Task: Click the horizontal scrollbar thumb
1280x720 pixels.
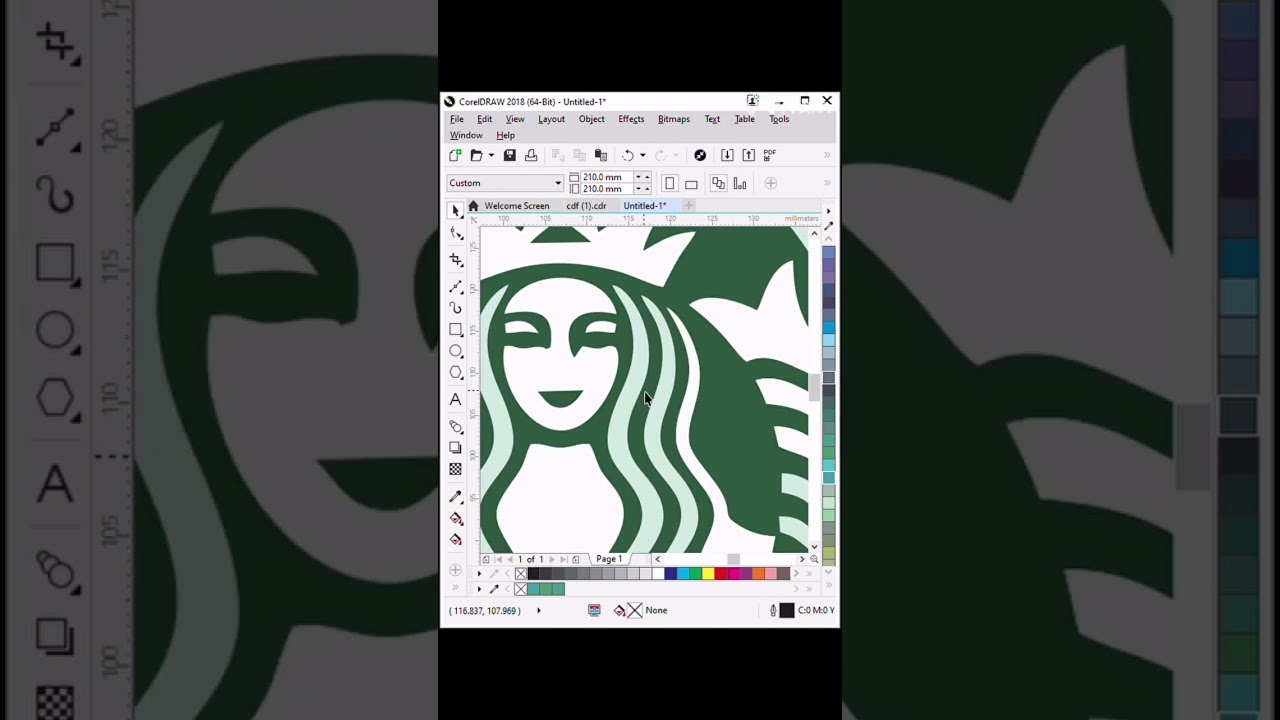Action: 733,559
